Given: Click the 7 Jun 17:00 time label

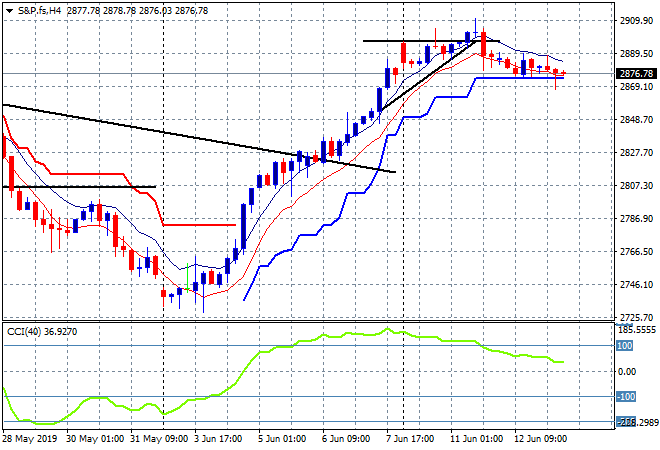Looking at the screenshot, I should click(410, 439).
